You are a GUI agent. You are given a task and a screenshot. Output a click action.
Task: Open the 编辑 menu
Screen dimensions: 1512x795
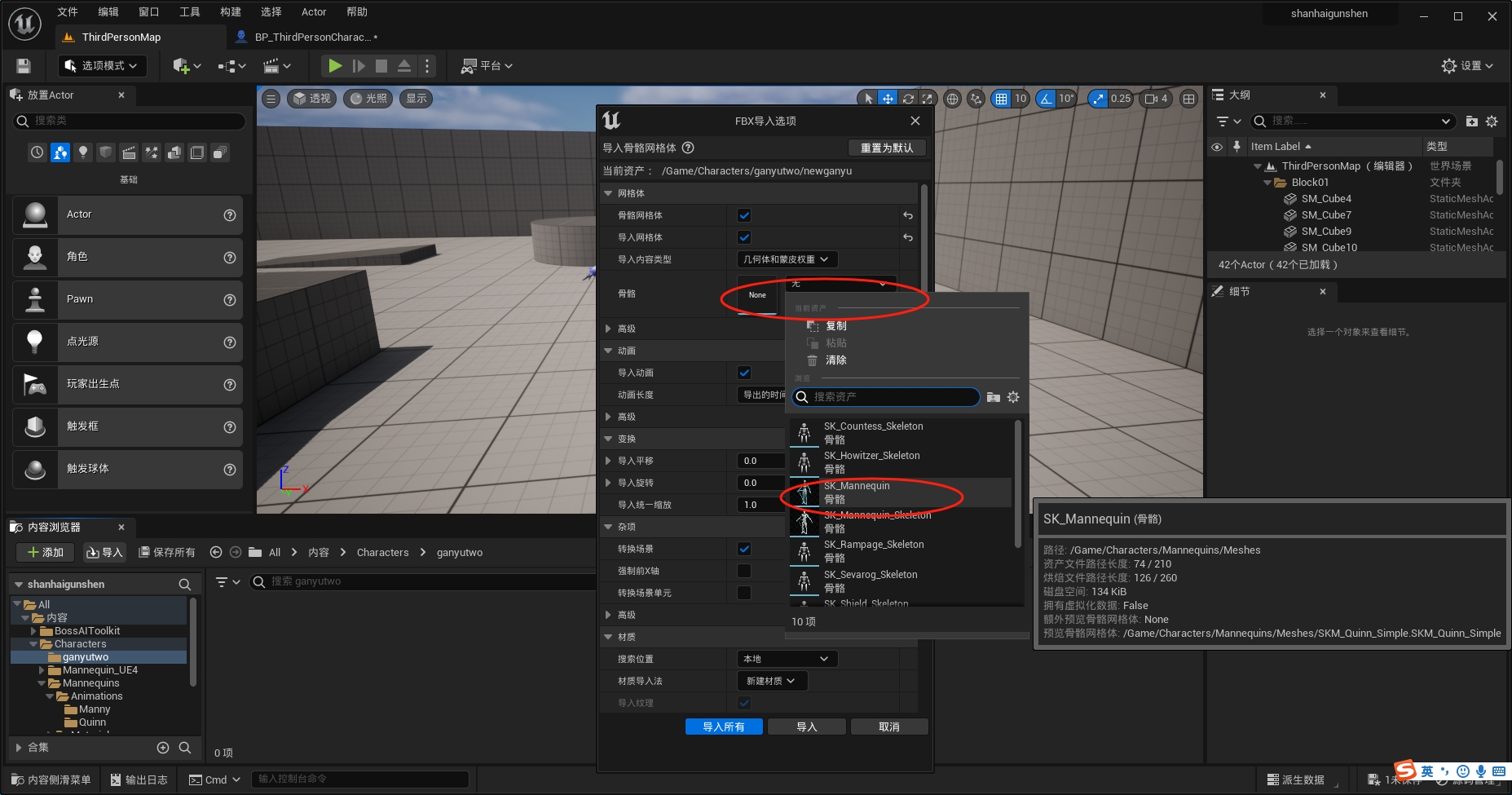(x=108, y=12)
